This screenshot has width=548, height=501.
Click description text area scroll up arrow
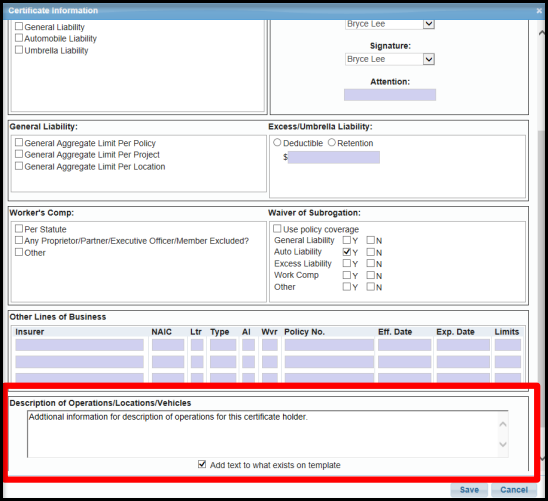pyautogui.click(x=503, y=424)
